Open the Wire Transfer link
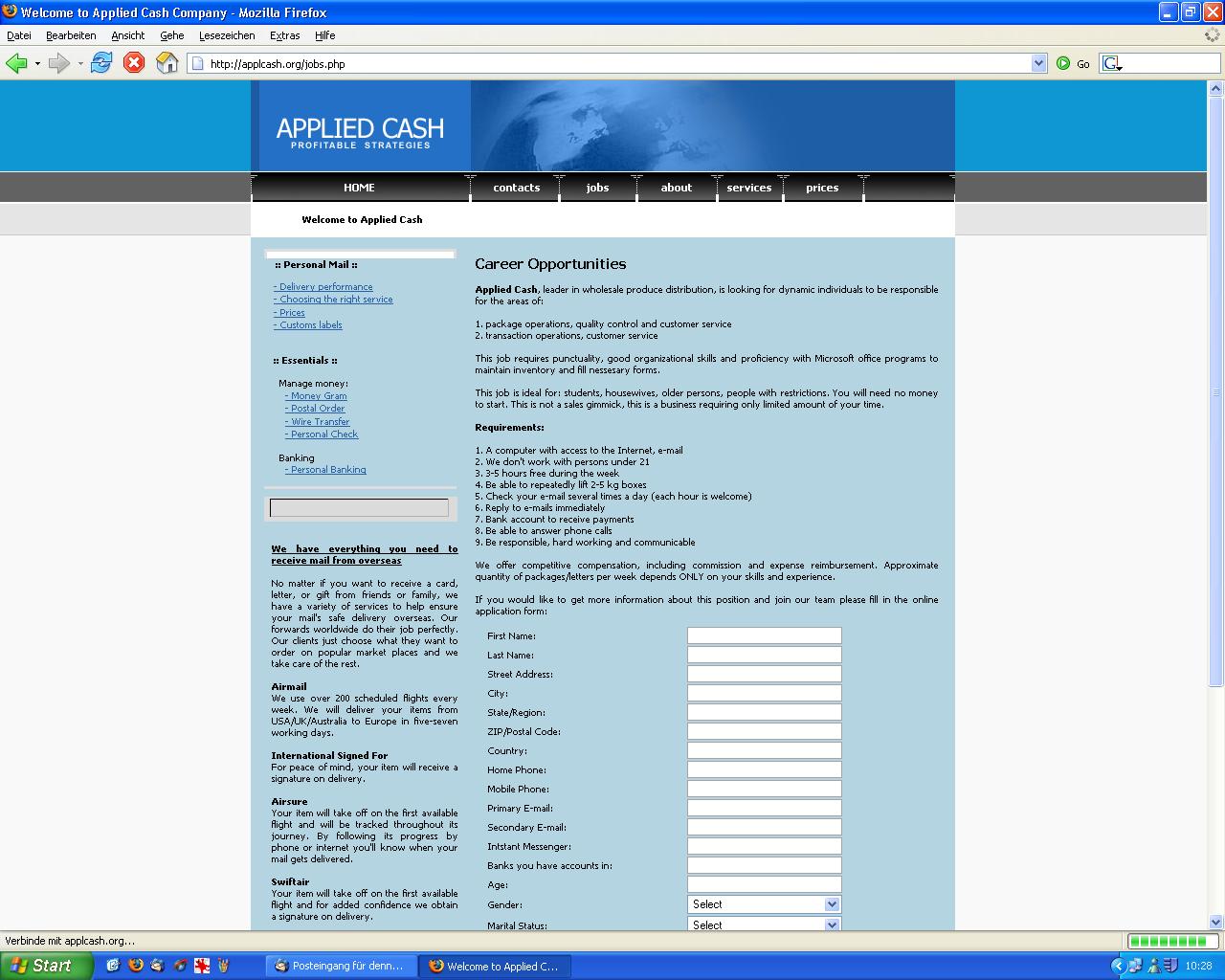 [x=317, y=422]
